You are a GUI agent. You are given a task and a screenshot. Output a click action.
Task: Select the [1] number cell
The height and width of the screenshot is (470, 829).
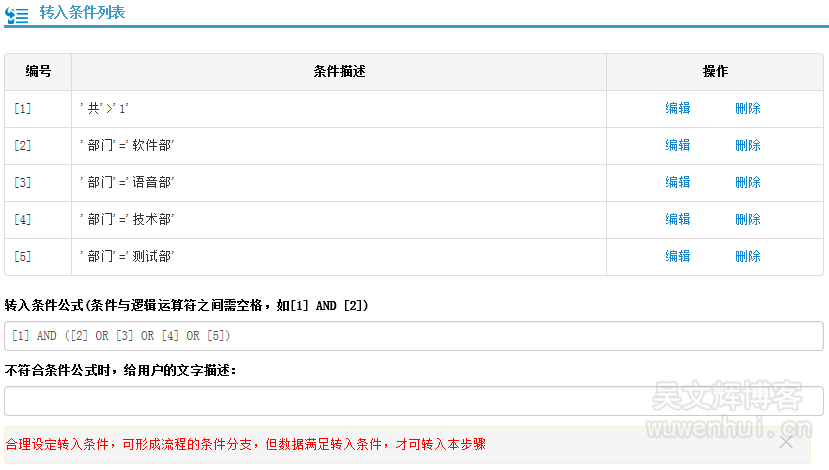coord(23,108)
